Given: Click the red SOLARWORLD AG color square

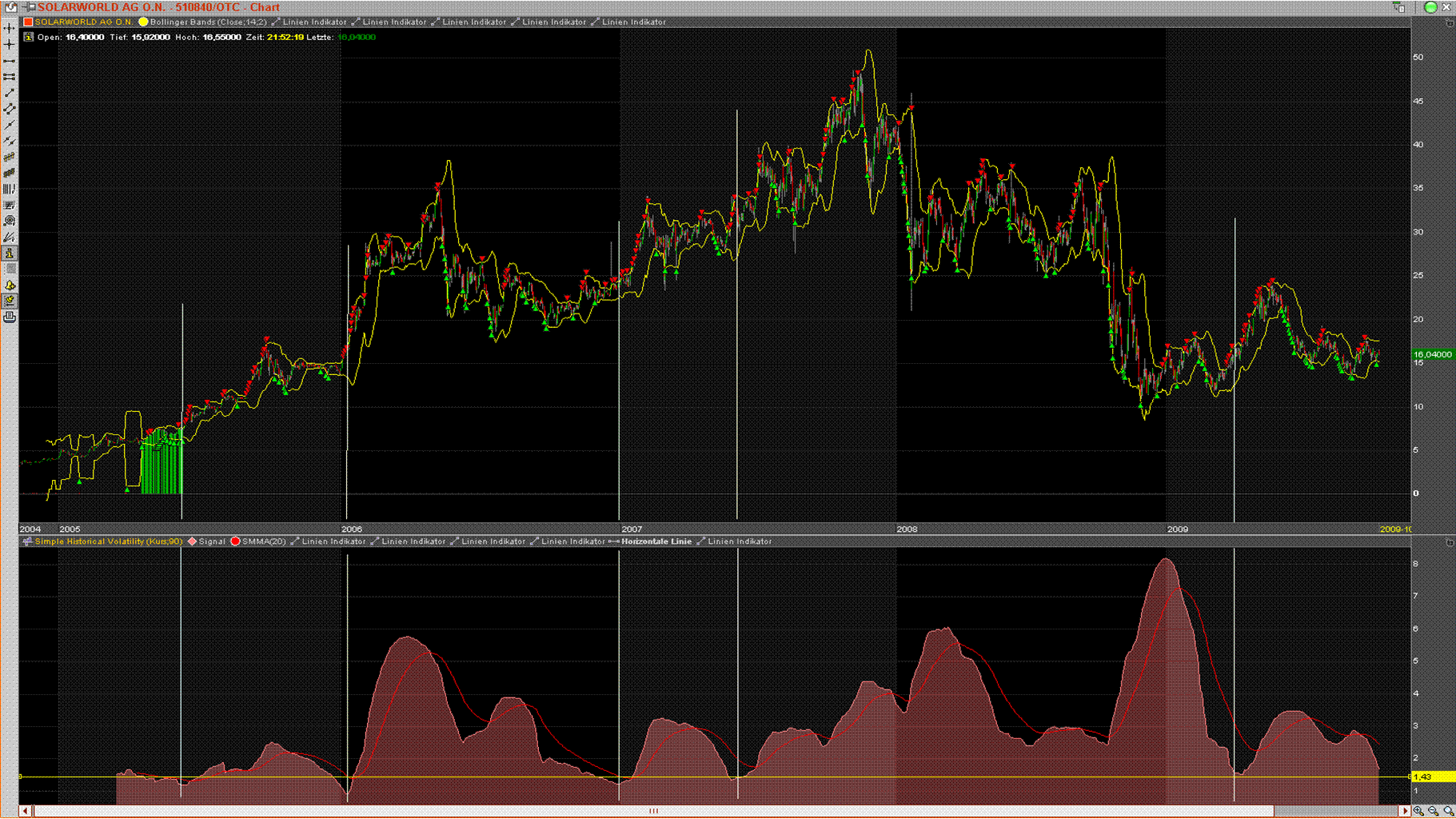Looking at the screenshot, I should [28, 22].
